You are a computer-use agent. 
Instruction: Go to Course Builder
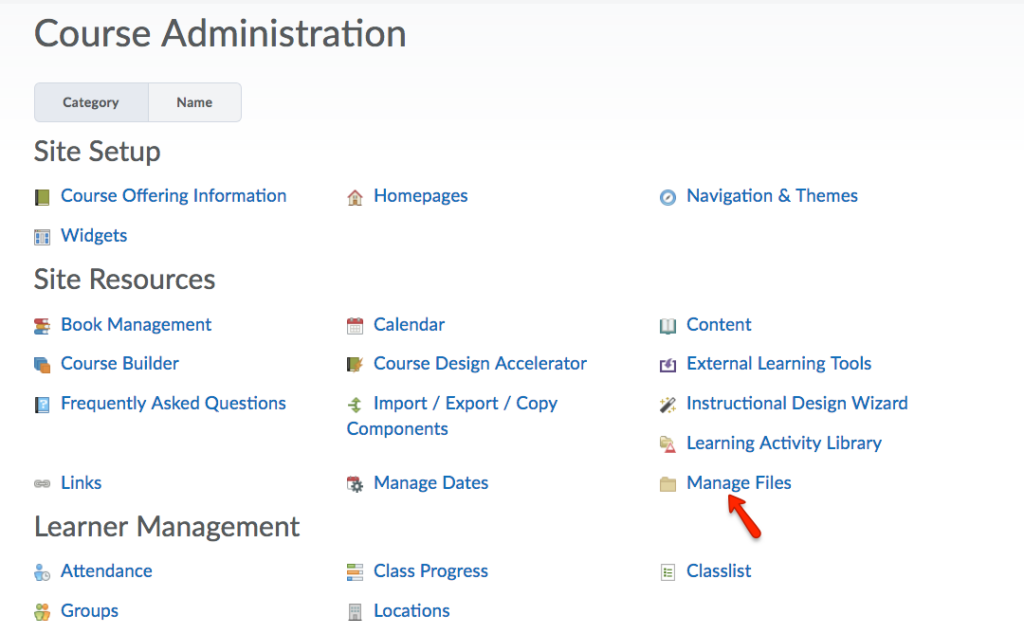click(x=120, y=364)
